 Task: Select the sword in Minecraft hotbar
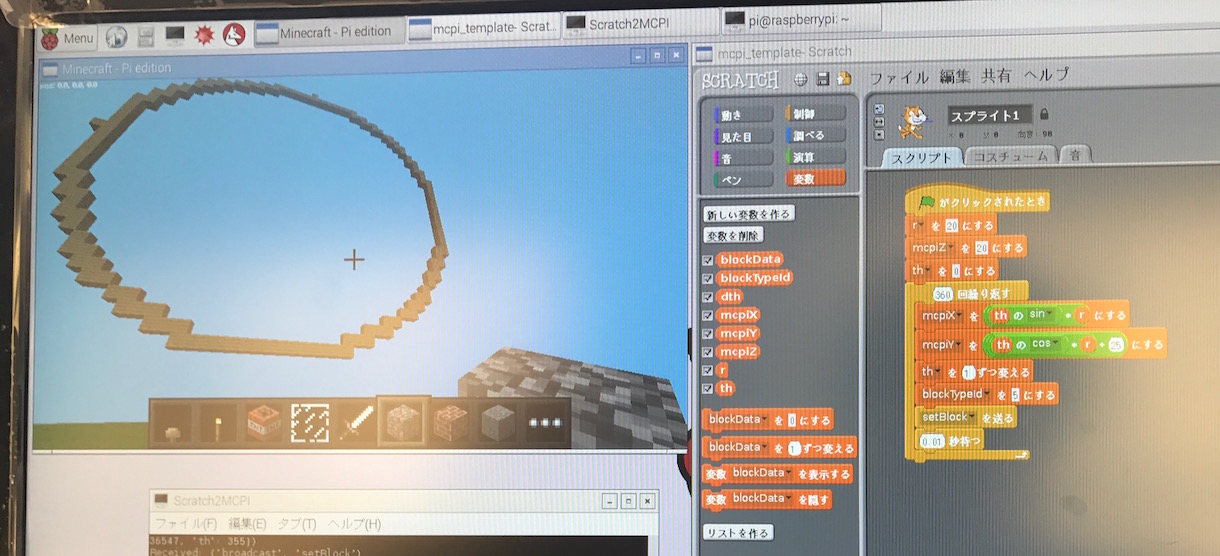point(355,421)
